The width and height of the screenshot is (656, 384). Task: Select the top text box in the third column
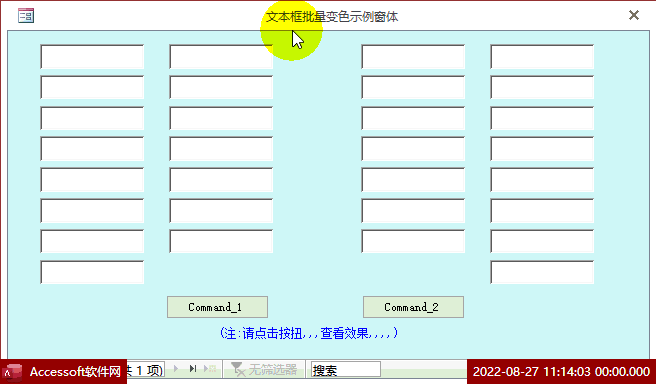tap(413, 56)
